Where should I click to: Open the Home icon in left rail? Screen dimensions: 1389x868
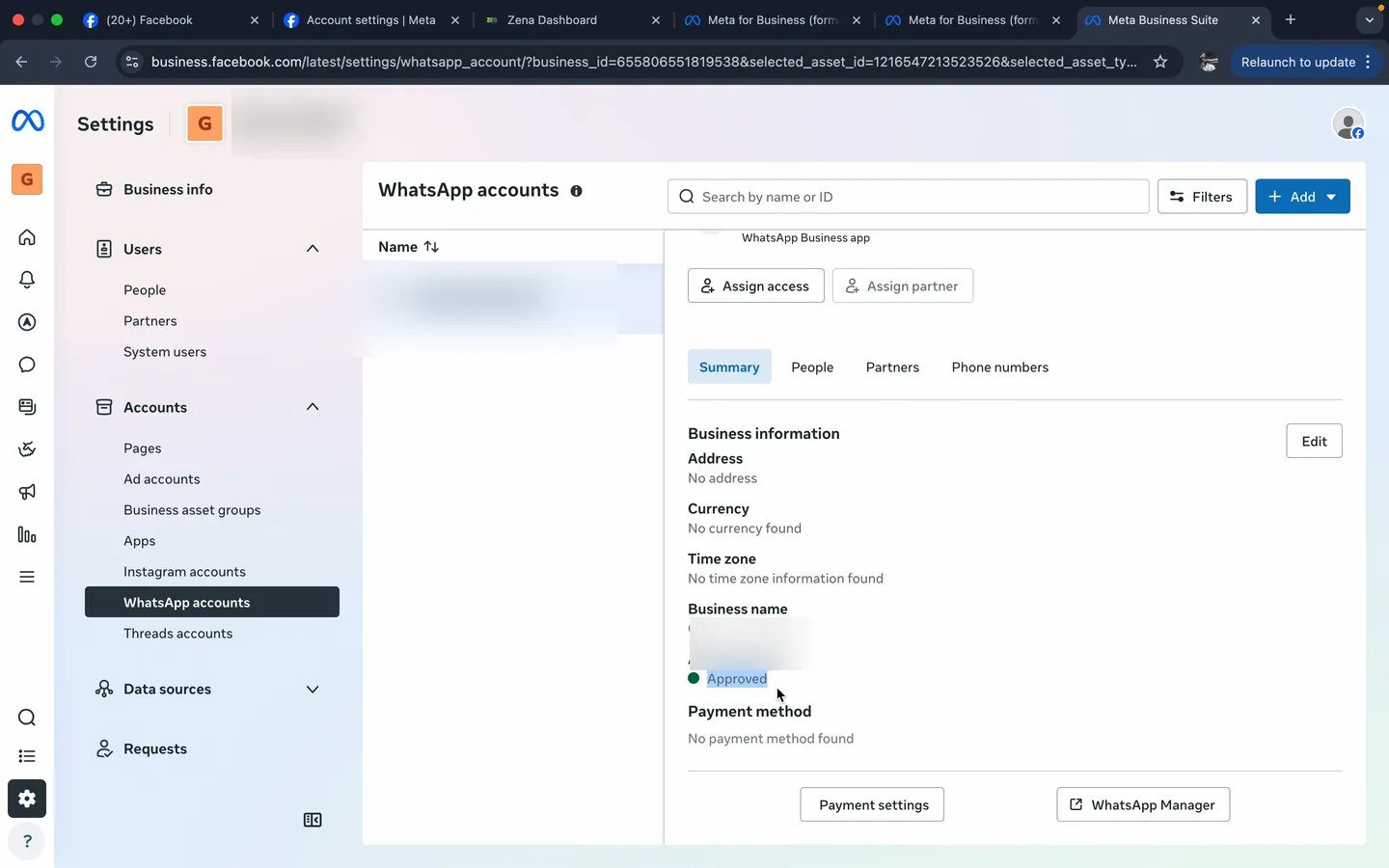coord(27,237)
